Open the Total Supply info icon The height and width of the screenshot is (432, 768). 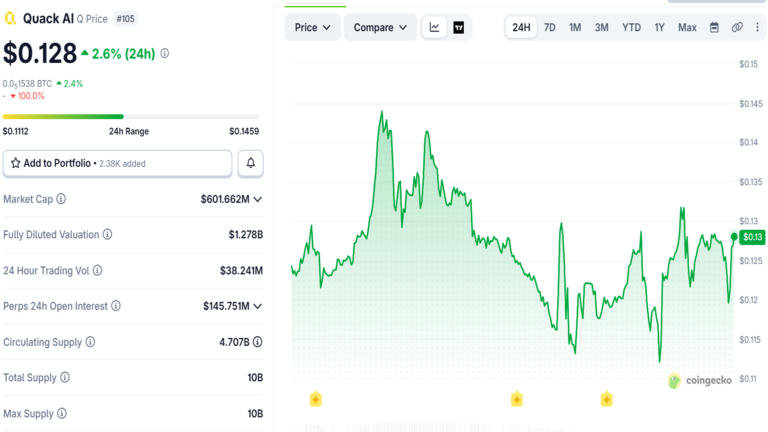[x=65, y=378]
